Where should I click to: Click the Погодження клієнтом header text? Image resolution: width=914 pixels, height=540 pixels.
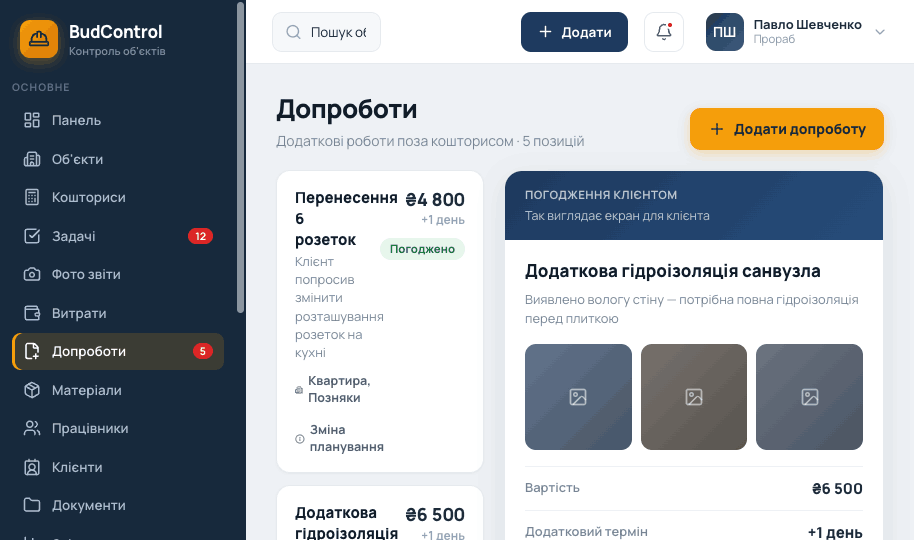point(601,194)
